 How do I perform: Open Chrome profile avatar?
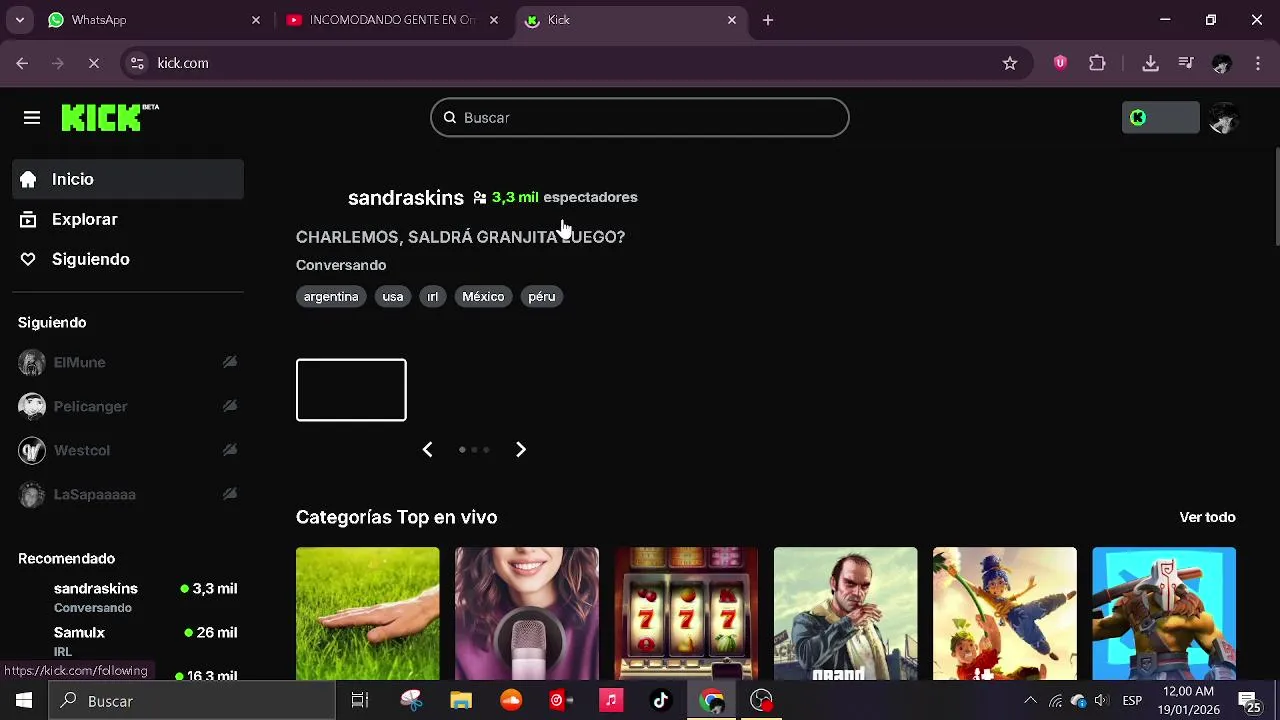[1221, 63]
